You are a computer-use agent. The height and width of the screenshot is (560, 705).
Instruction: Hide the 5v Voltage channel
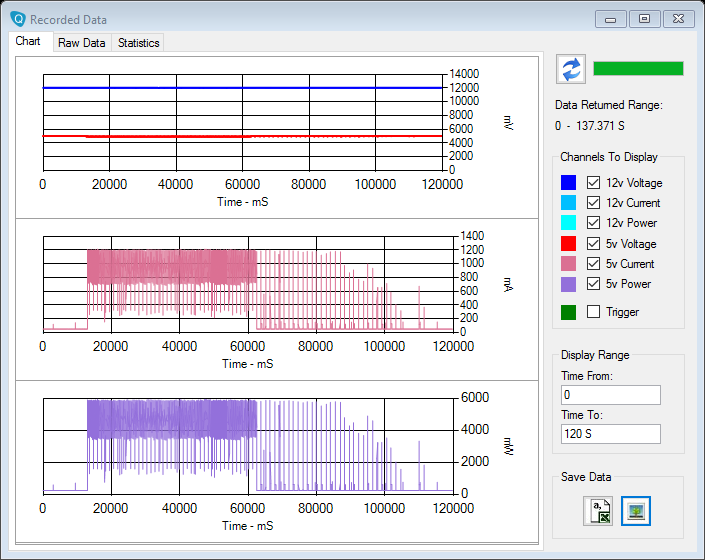[593, 244]
